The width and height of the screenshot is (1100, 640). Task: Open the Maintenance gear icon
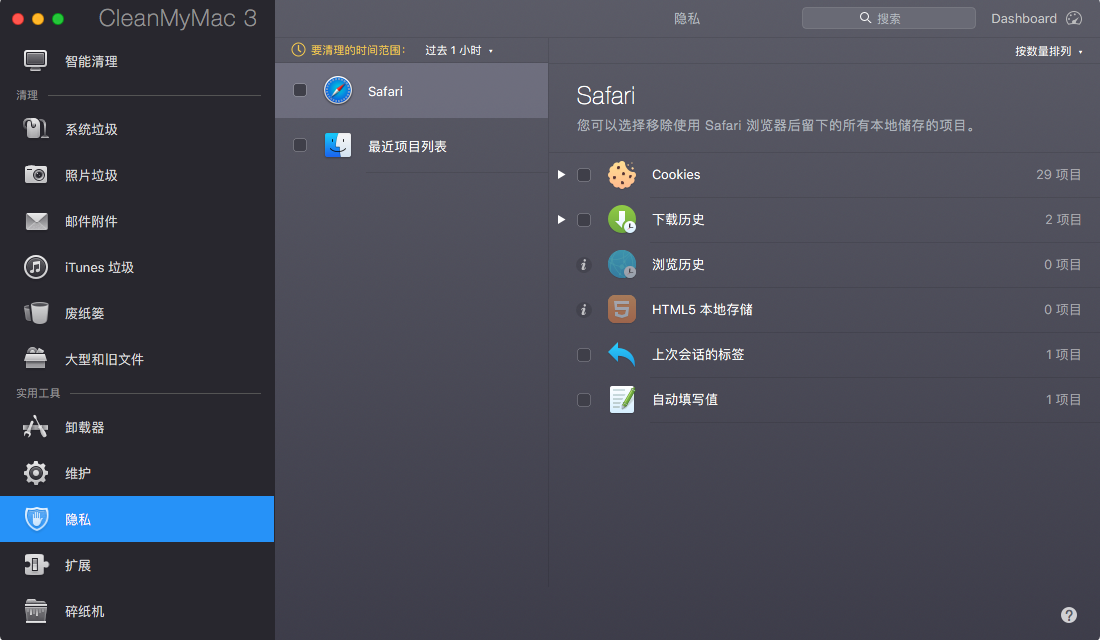coord(36,473)
